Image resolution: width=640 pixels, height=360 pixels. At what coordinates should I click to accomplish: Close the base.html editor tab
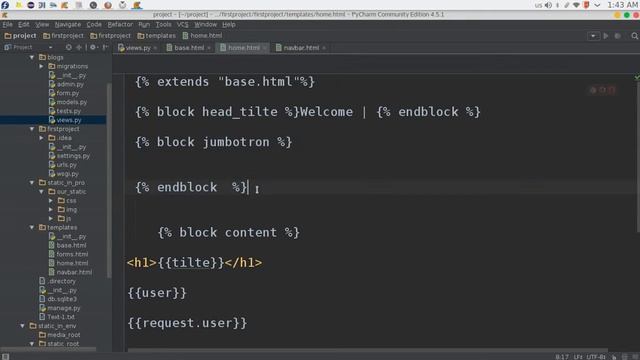(209, 48)
